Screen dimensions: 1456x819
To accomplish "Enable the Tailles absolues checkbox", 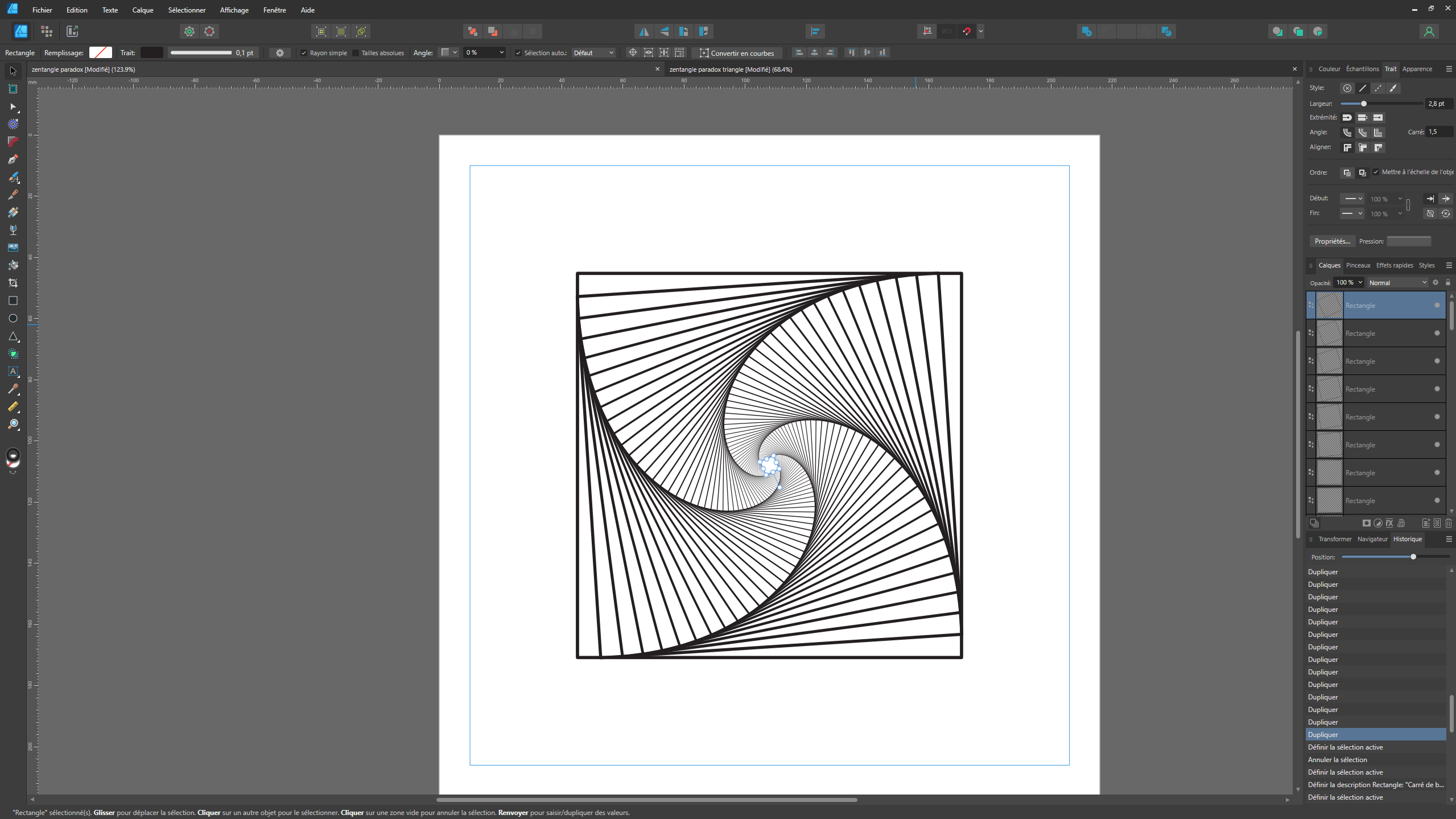I will pyautogui.click(x=356, y=53).
